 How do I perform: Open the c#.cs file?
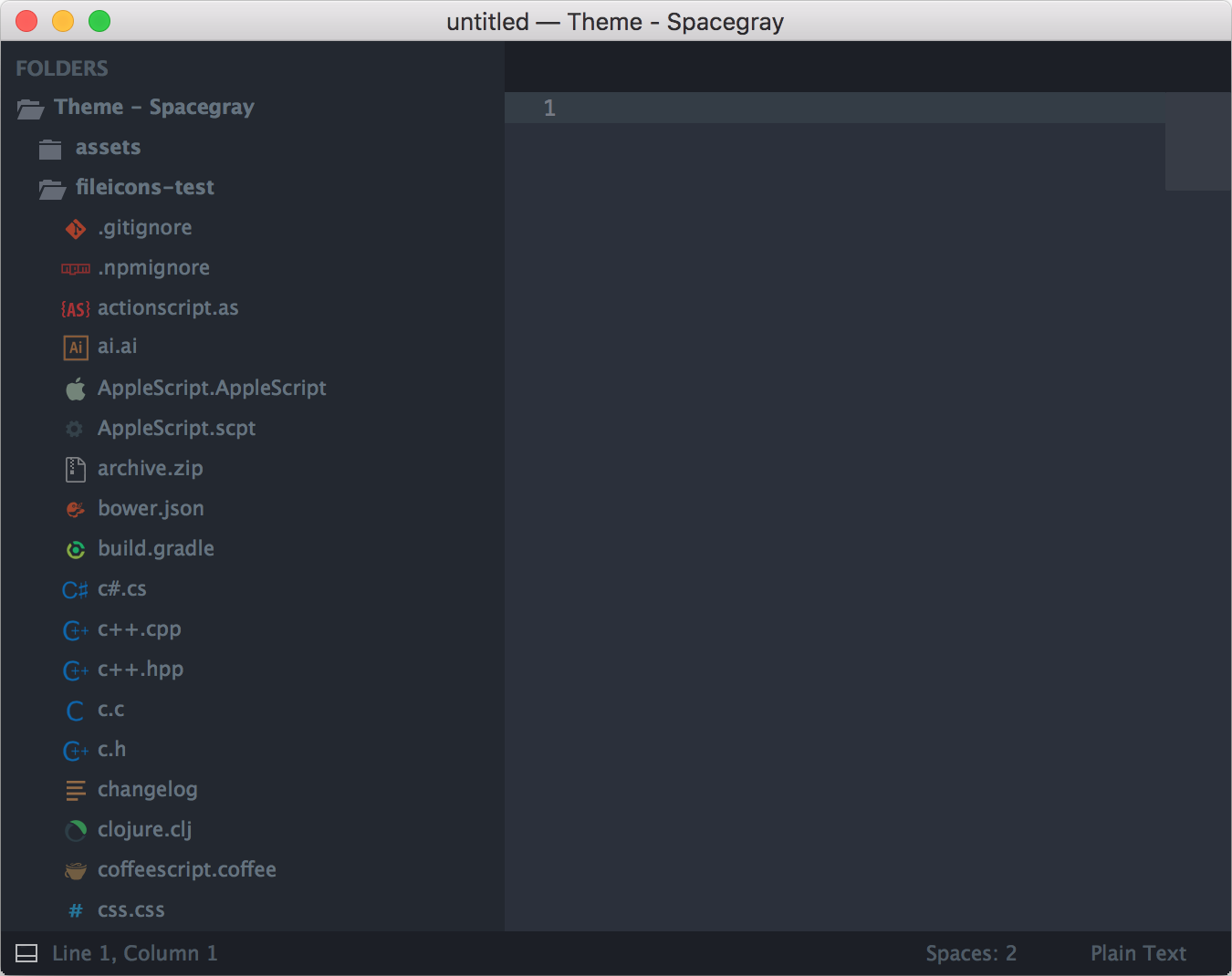click(122, 588)
